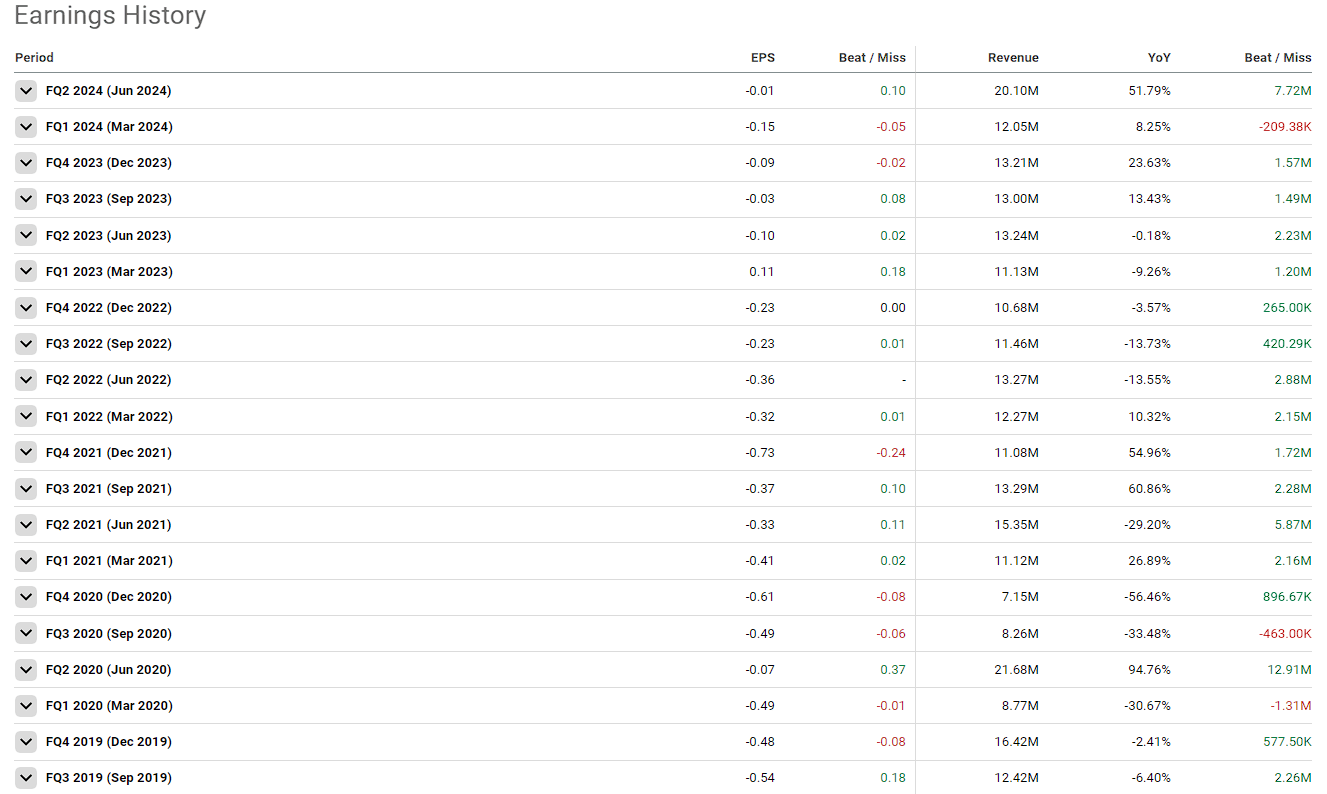Image resolution: width=1327 pixels, height=794 pixels.
Task: Show details for FQ4 2021 (Dec 2021)
Action: (26, 453)
